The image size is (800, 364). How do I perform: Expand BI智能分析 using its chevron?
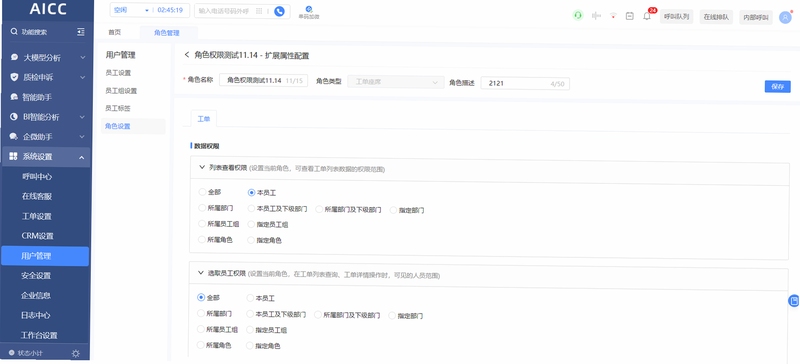coord(82,117)
